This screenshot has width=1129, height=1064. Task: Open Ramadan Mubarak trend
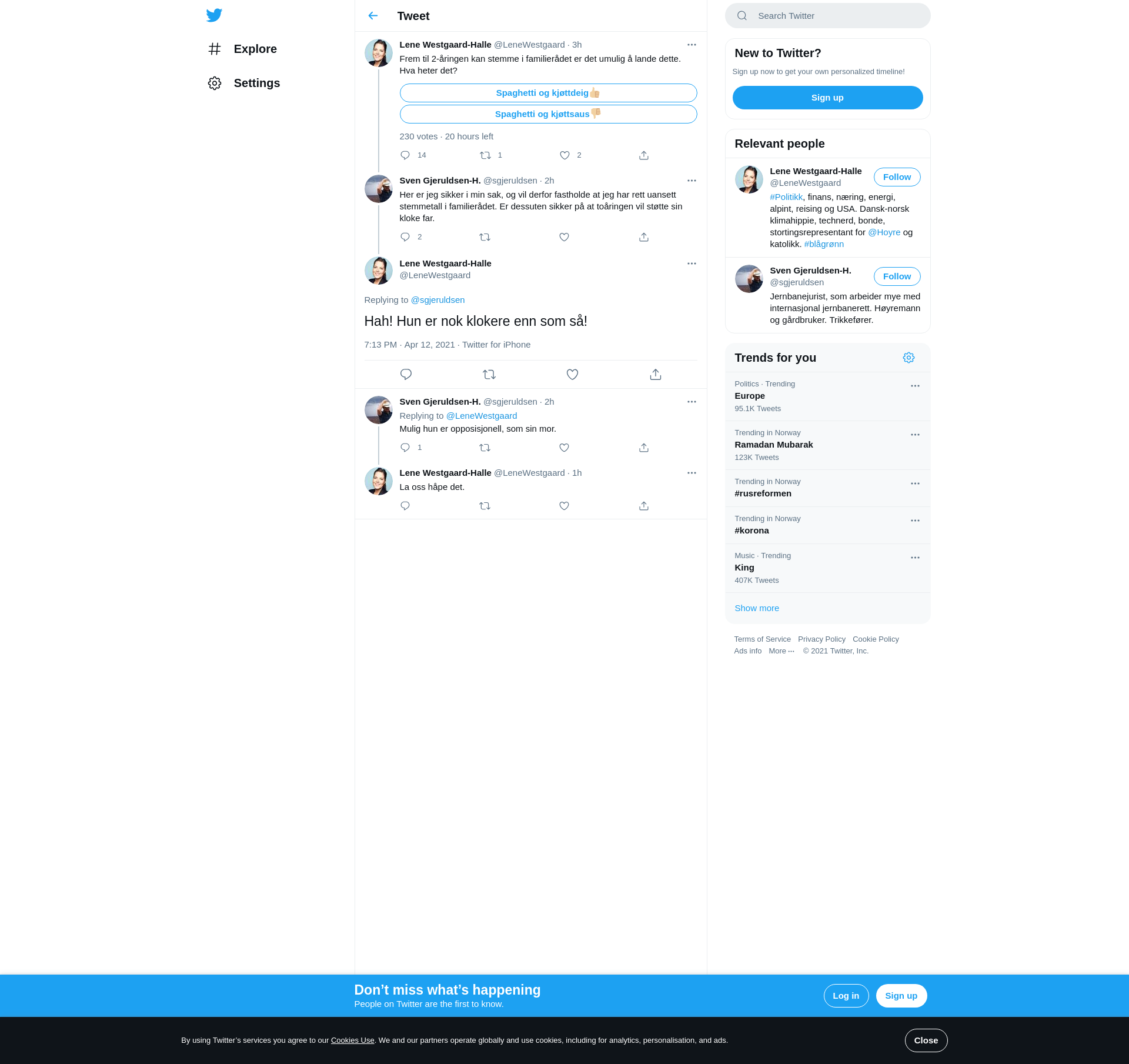(827, 445)
